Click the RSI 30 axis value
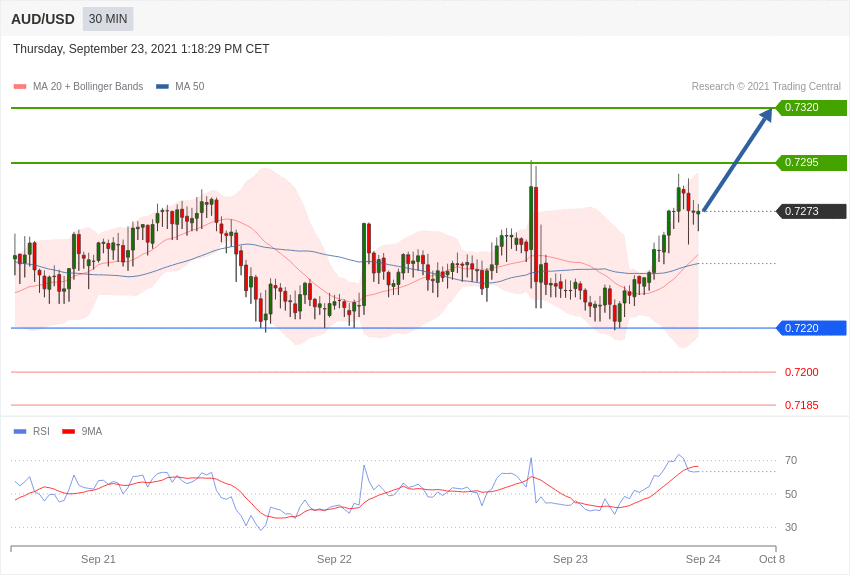The width and height of the screenshot is (850, 576). pos(791,527)
